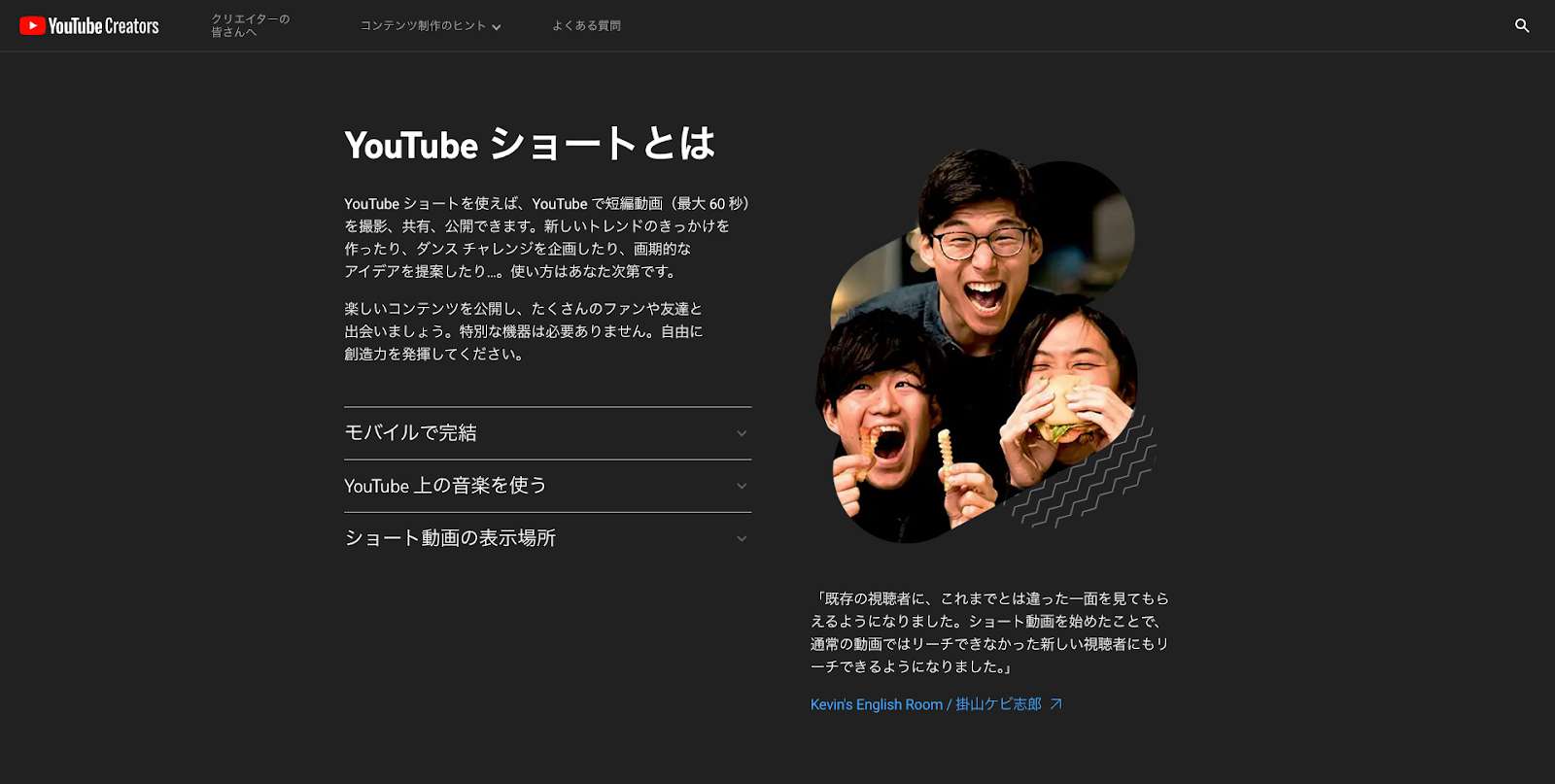Click the YouTube ショートとは heading
The image size is (1555, 784).
(x=530, y=144)
